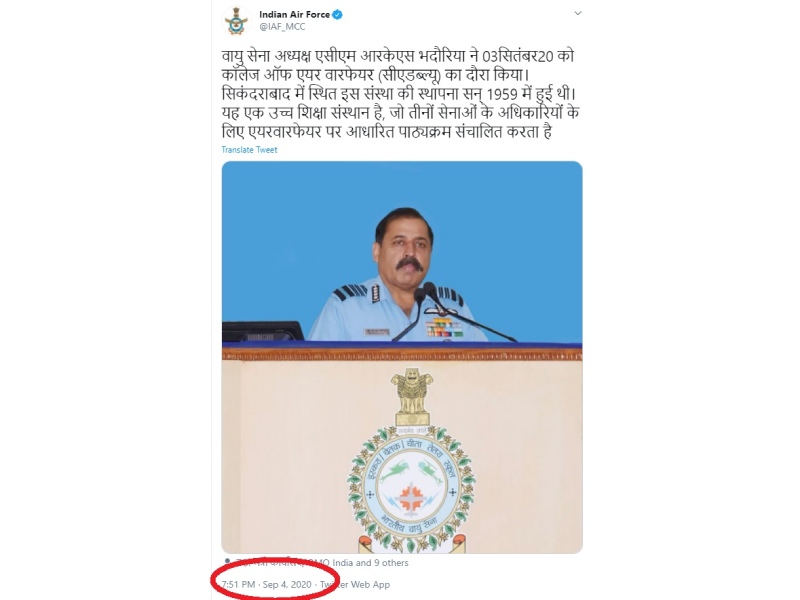Viewport: 800px width, 600px height.
Task: Click the blue verified badge
Action: pyautogui.click(x=337, y=15)
